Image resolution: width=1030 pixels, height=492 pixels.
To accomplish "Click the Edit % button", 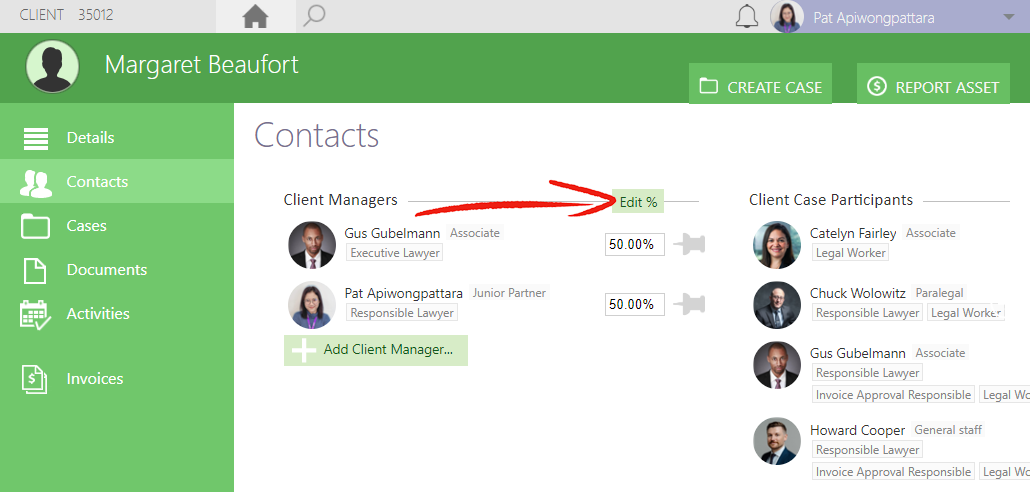I will [638, 202].
